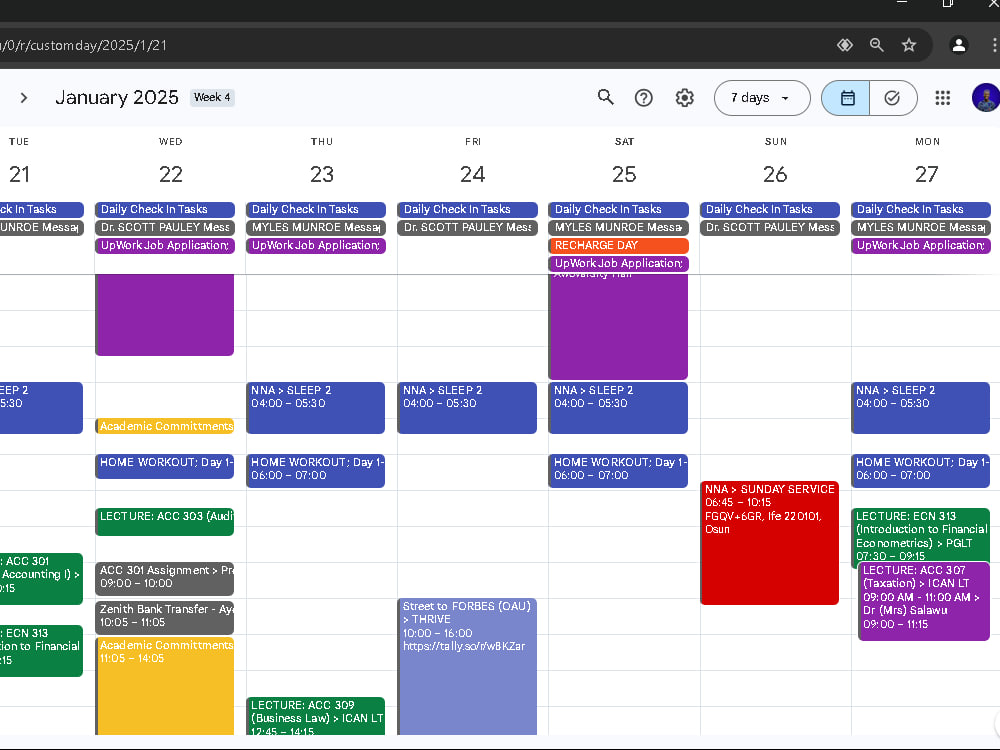
Task: Open the support help icon
Action: coord(643,98)
